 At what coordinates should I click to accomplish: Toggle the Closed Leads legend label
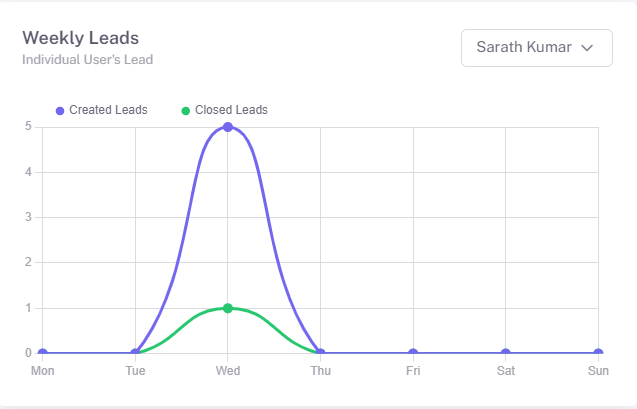[x=231, y=110]
